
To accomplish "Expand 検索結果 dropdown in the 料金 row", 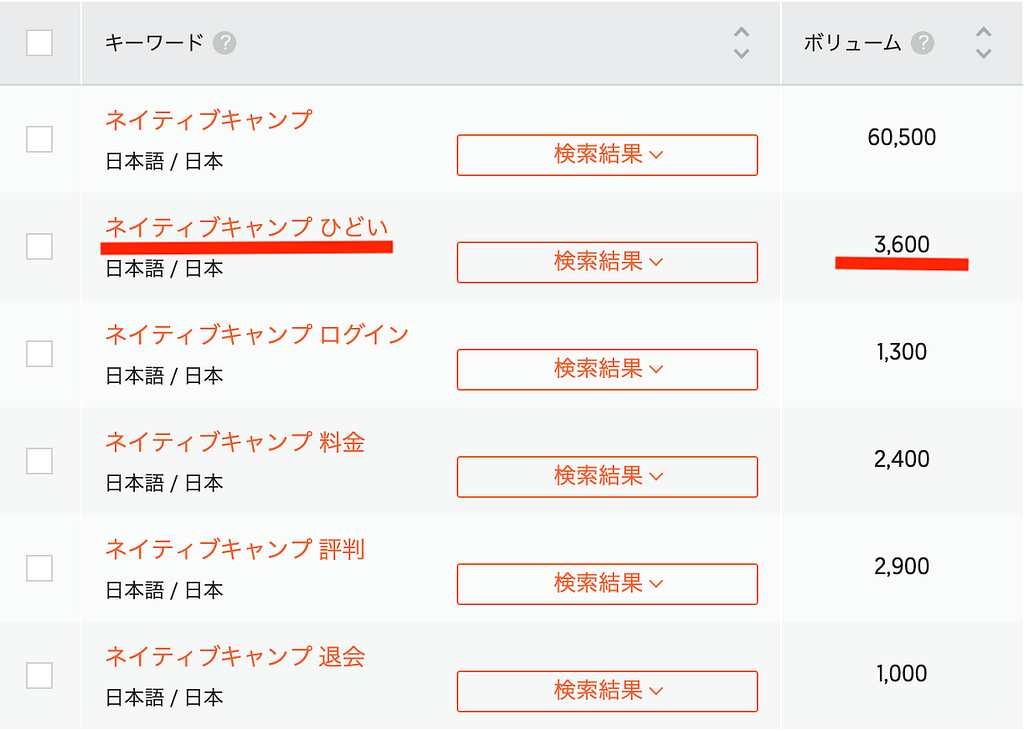I will coord(607,476).
